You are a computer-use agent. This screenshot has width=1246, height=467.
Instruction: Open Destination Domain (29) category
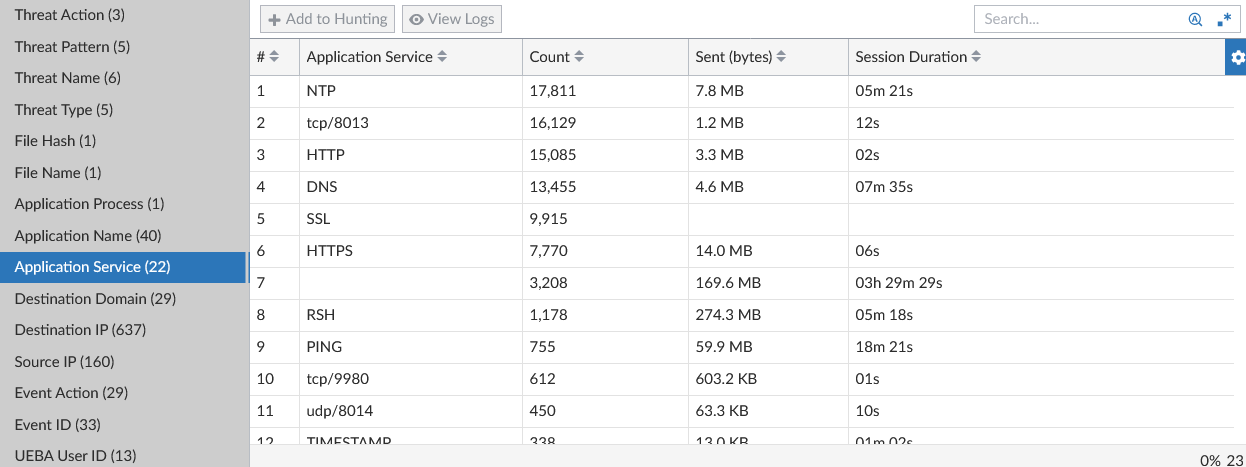pos(95,298)
